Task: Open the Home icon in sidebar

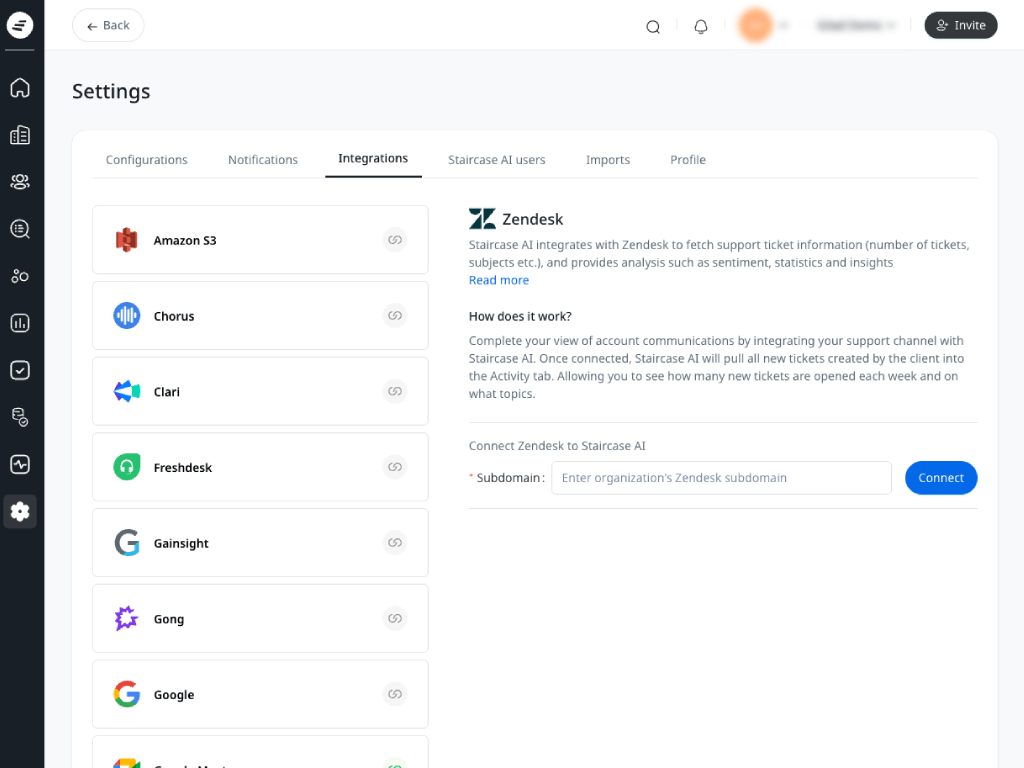Action: point(20,88)
